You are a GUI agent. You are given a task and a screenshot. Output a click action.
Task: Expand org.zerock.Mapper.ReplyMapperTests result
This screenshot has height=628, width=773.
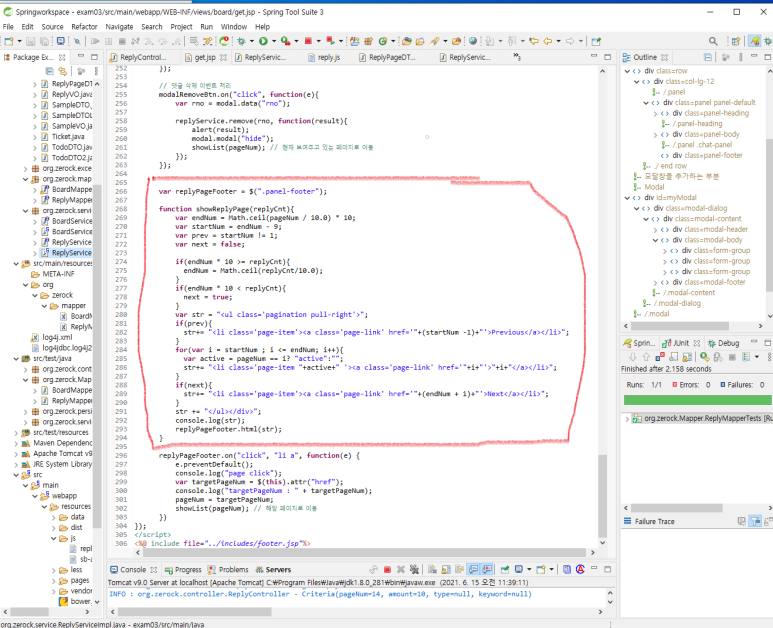point(627,419)
